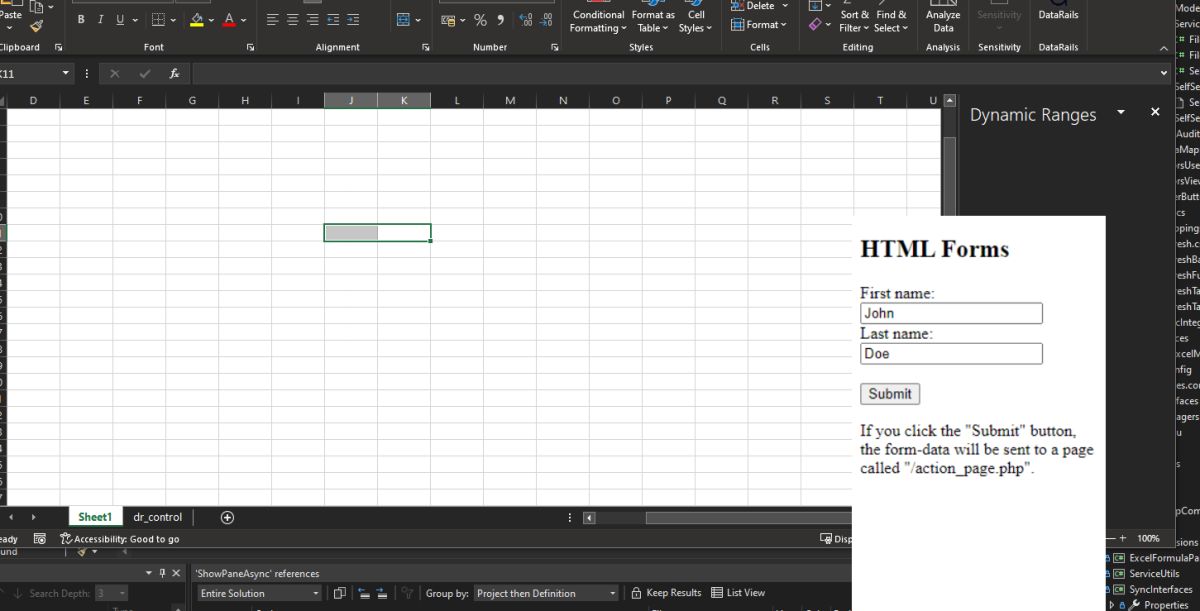1200x611 pixels.
Task: Select column J header
Action: 351,100
